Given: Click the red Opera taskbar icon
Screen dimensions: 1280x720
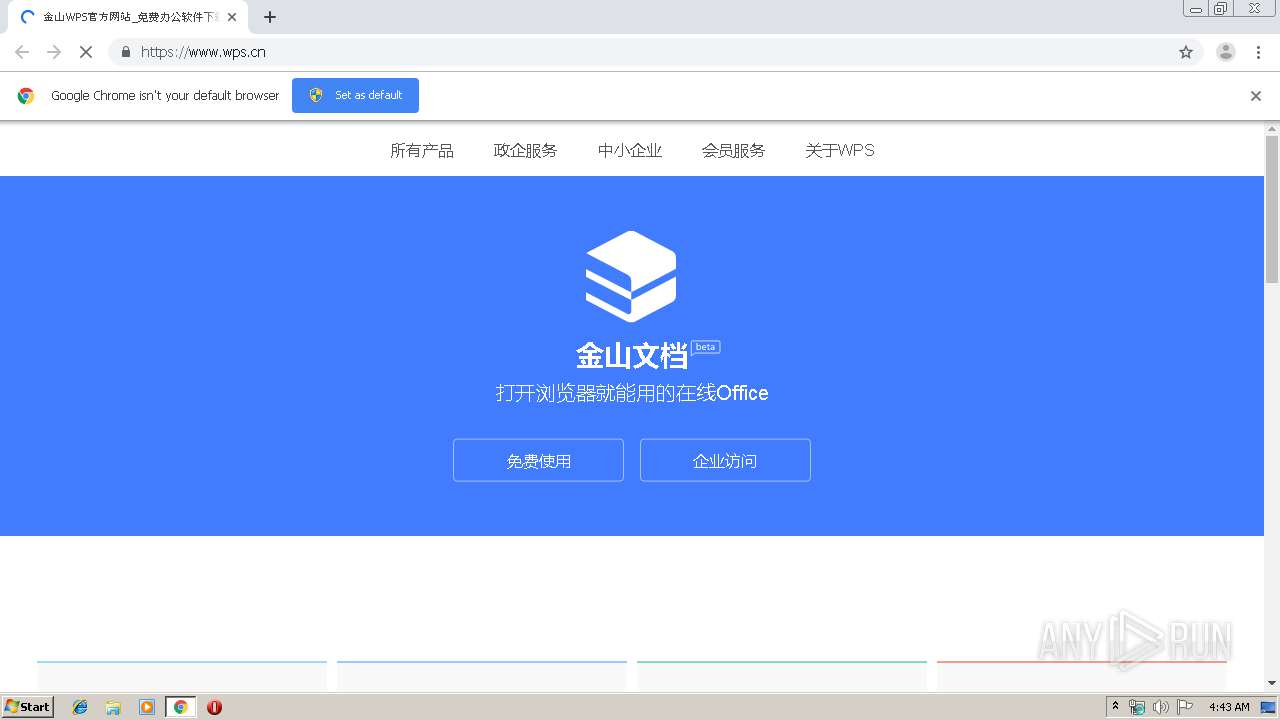Looking at the screenshot, I should (214, 707).
